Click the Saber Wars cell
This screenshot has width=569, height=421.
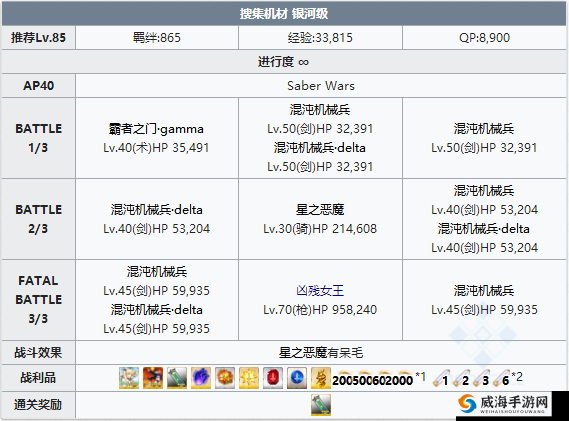[321, 86]
